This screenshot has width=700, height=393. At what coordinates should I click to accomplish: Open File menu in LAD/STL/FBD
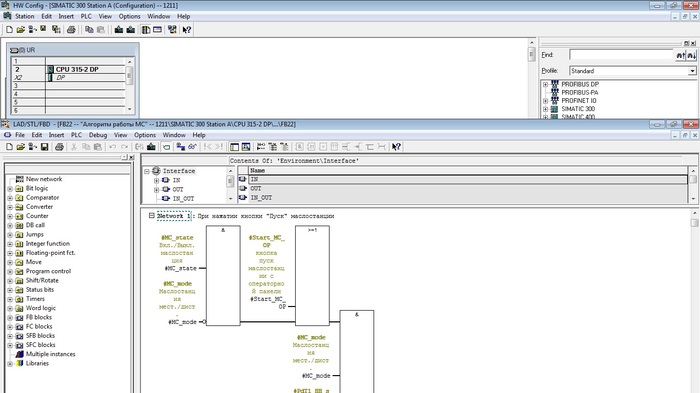coord(20,135)
